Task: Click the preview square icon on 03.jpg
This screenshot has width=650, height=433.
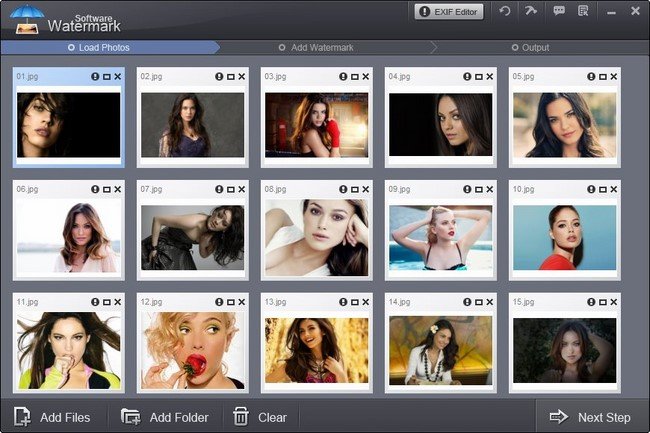Action: [355, 77]
